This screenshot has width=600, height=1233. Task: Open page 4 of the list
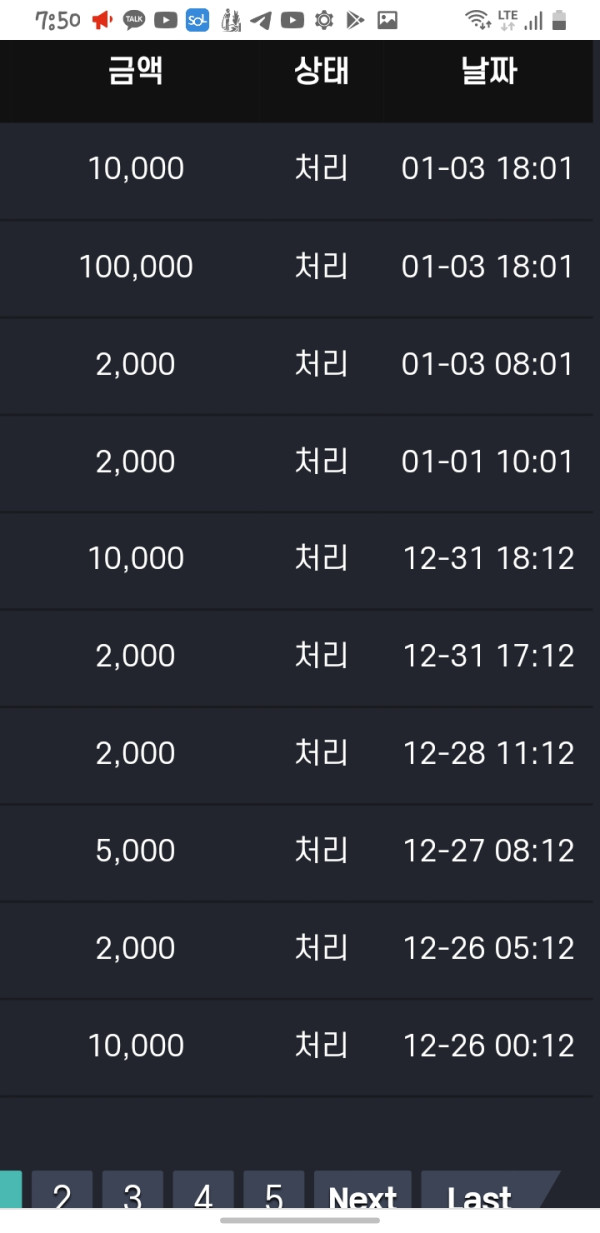(x=203, y=1193)
